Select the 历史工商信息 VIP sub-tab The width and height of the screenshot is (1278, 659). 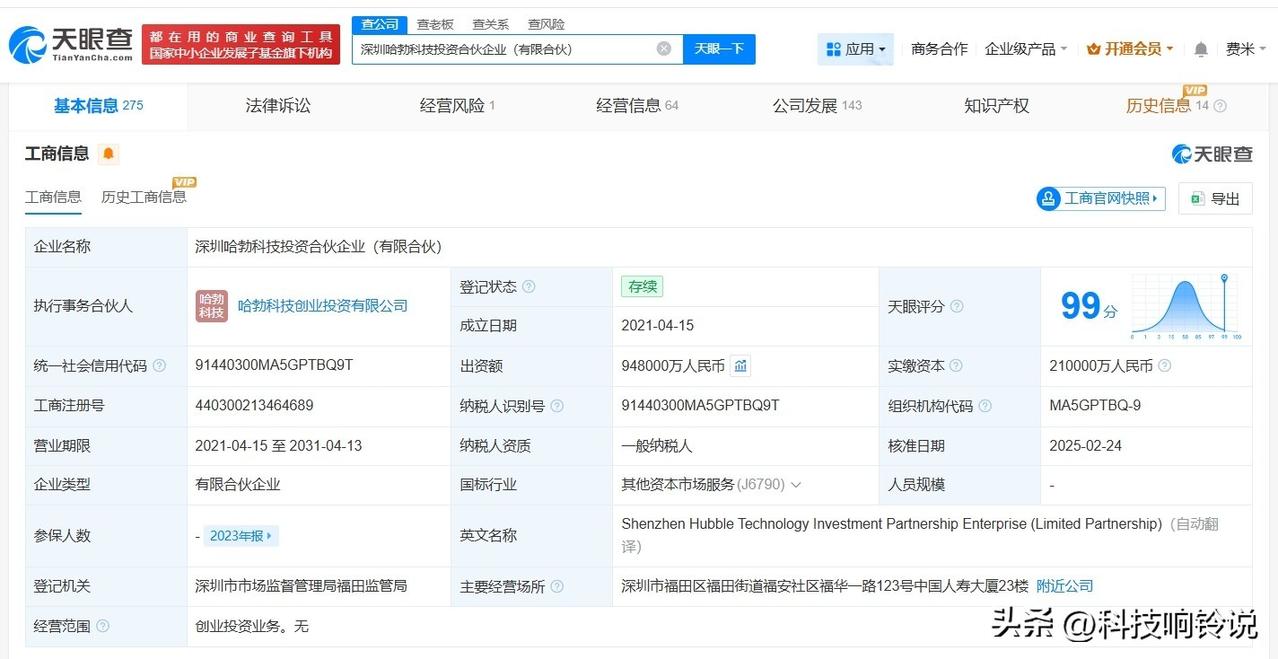pyautogui.click(x=144, y=197)
